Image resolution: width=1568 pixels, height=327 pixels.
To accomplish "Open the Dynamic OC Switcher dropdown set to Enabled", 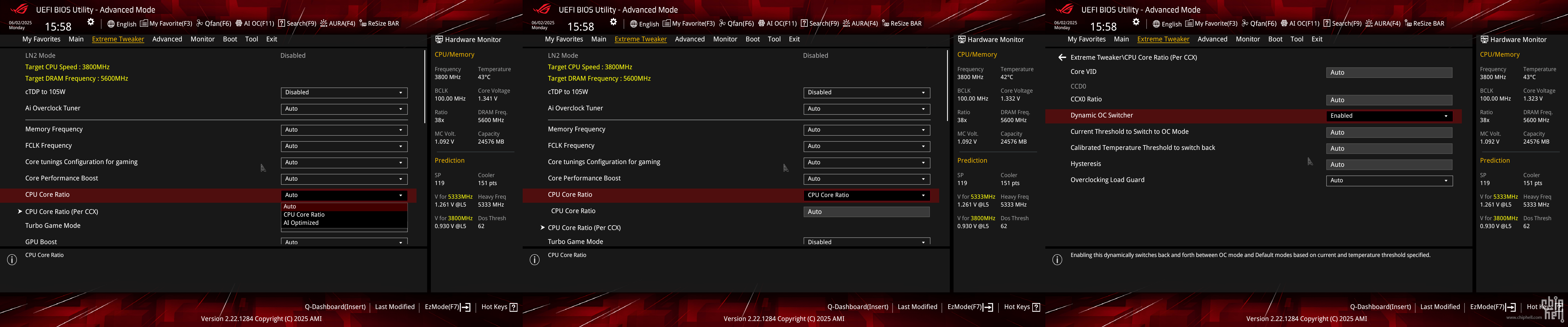I will tap(1389, 116).
